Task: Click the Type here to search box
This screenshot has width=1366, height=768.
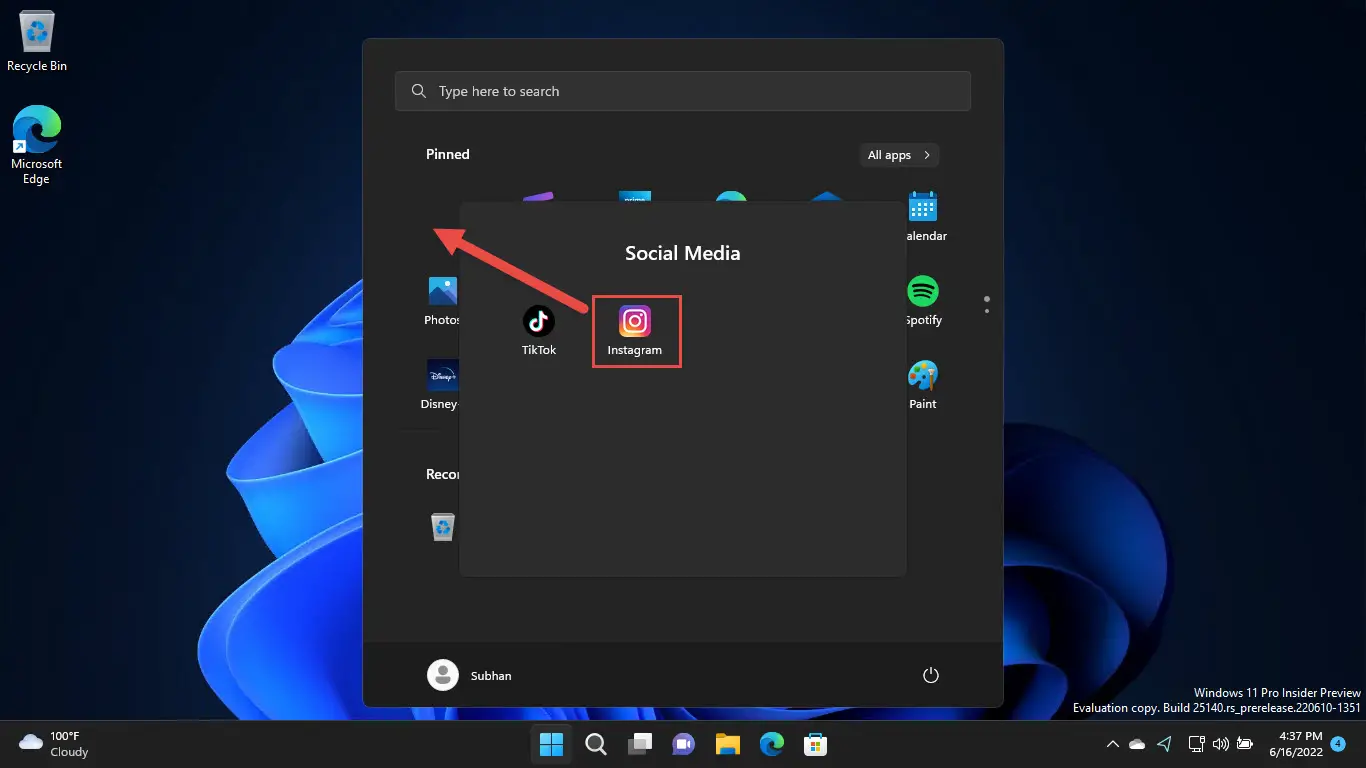Action: pyautogui.click(x=683, y=91)
